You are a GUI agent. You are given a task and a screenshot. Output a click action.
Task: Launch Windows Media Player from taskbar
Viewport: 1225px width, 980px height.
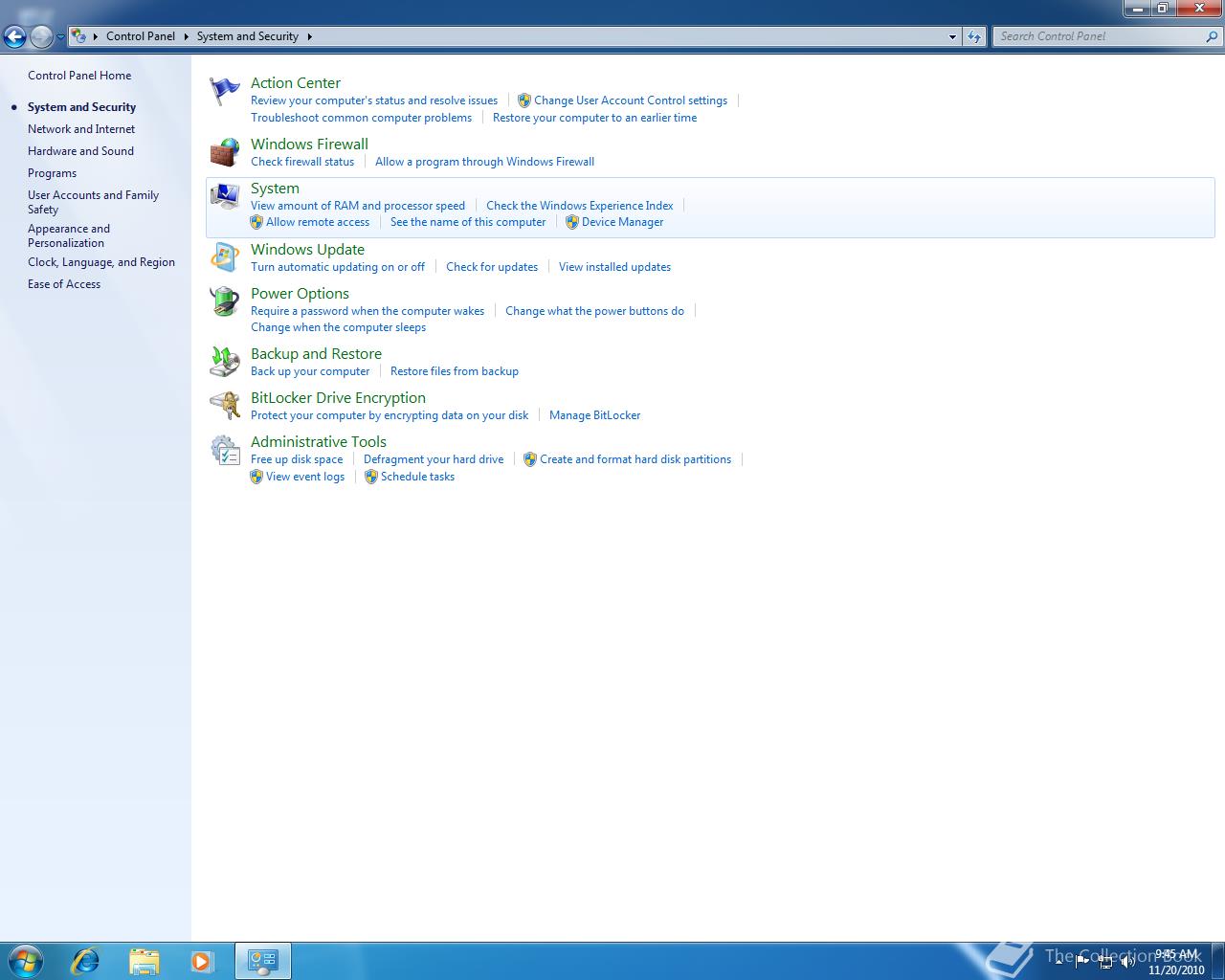pyautogui.click(x=202, y=960)
